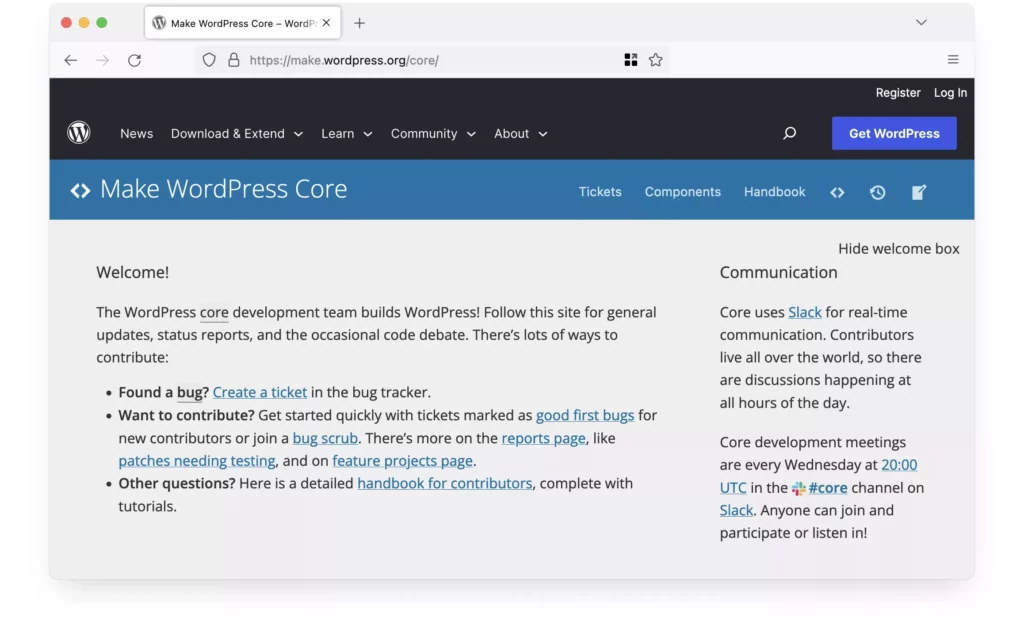The width and height of the screenshot is (1024, 617).
Task: Select the Make WordPress Core browser tab
Action: pyautogui.click(x=242, y=23)
